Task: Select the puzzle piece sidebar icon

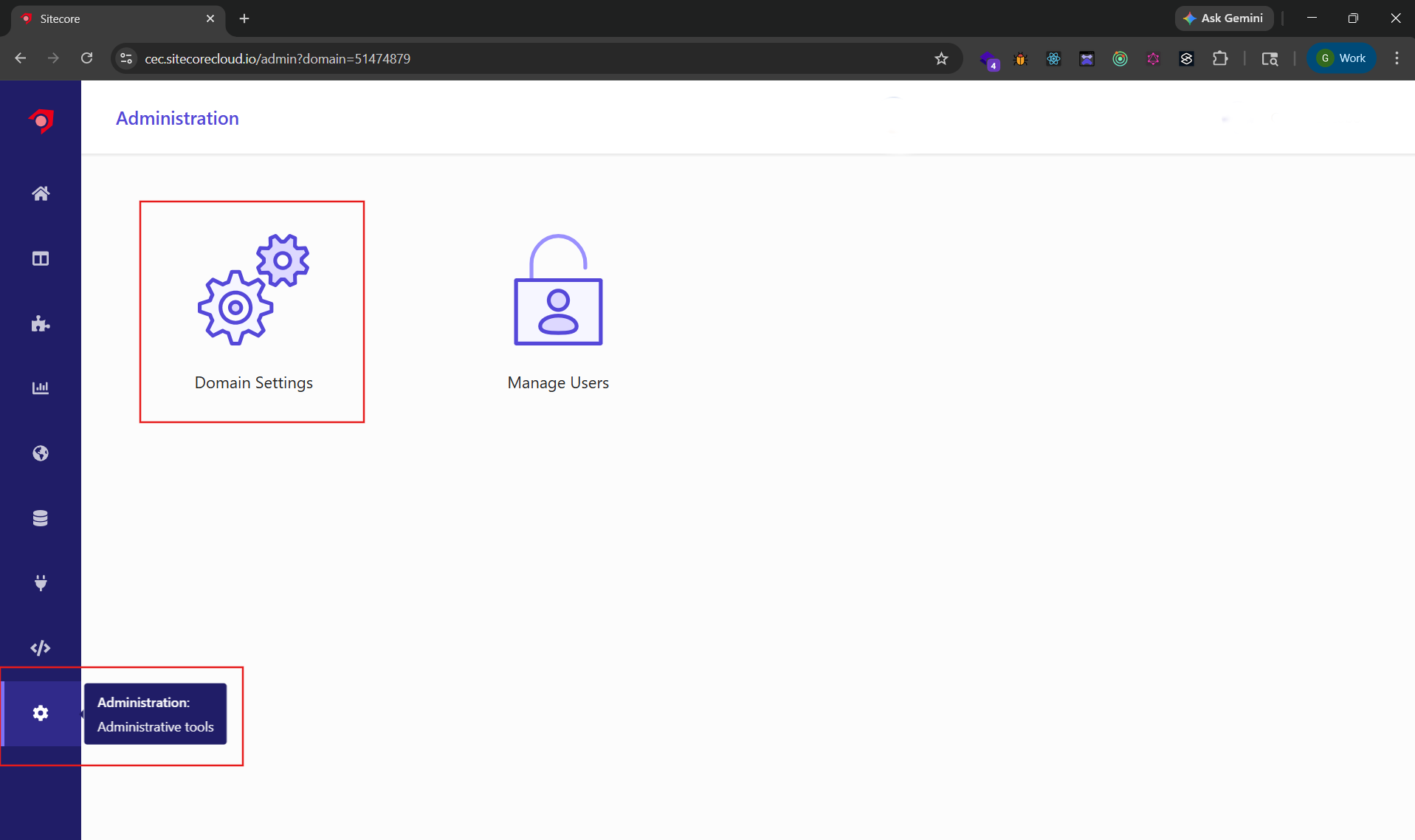Action: pyautogui.click(x=41, y=323)
